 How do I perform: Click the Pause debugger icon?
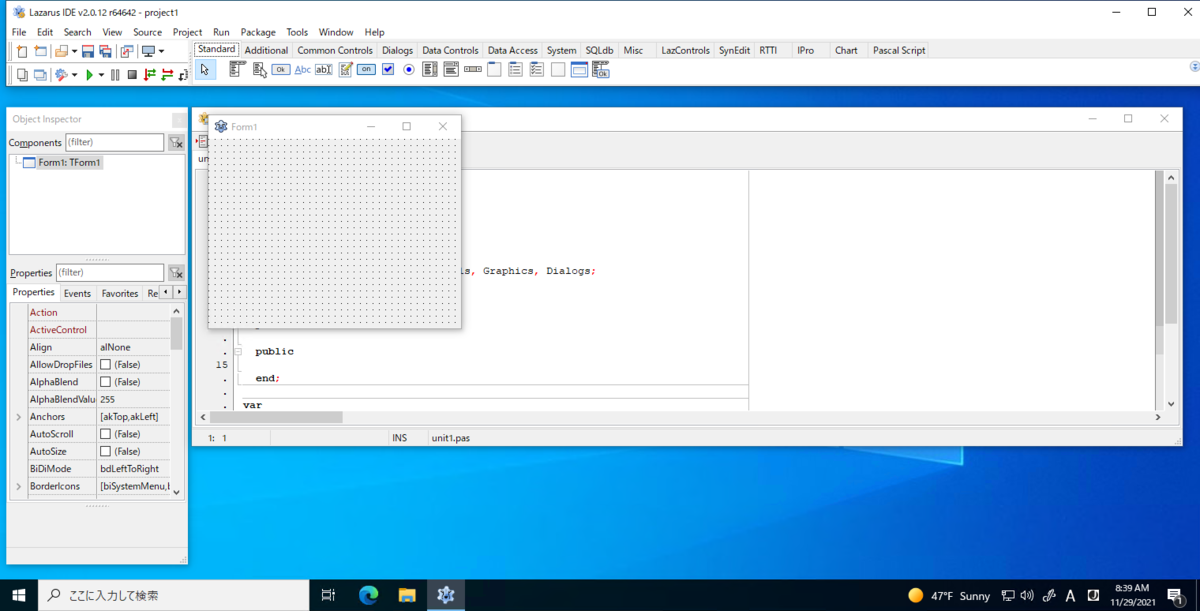(x=115, y=75)
